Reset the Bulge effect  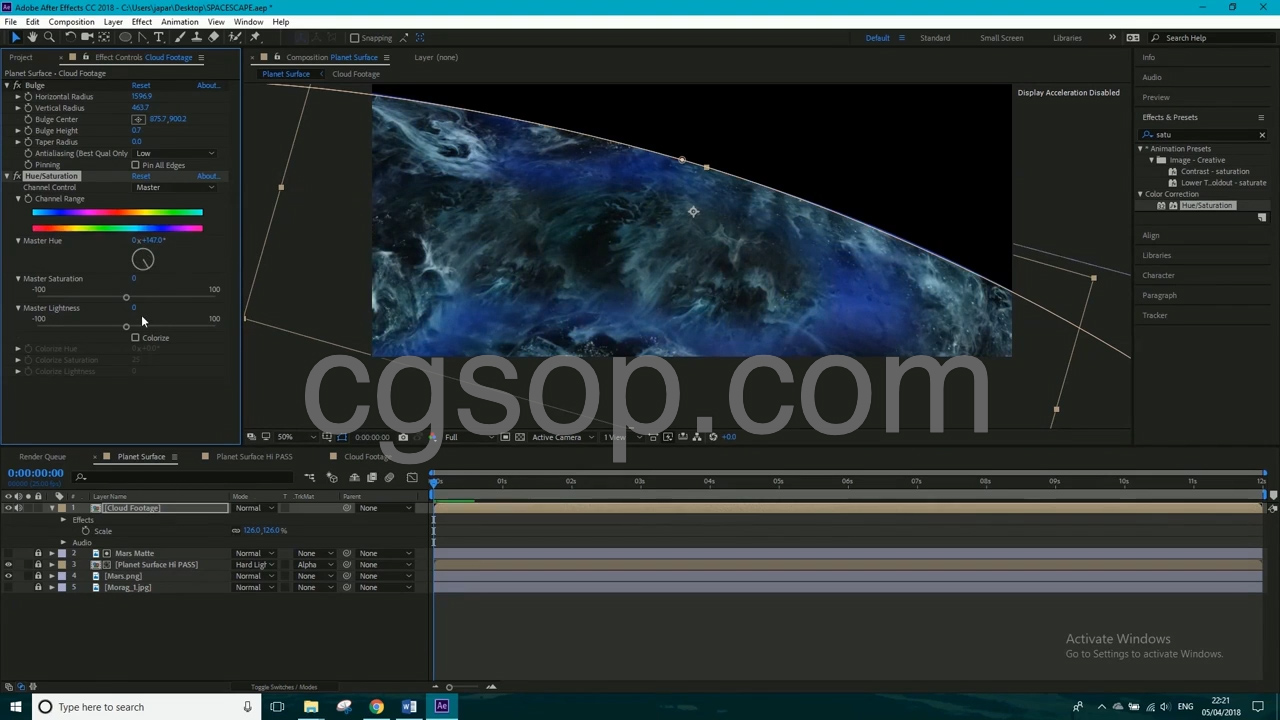pos(141,85)
